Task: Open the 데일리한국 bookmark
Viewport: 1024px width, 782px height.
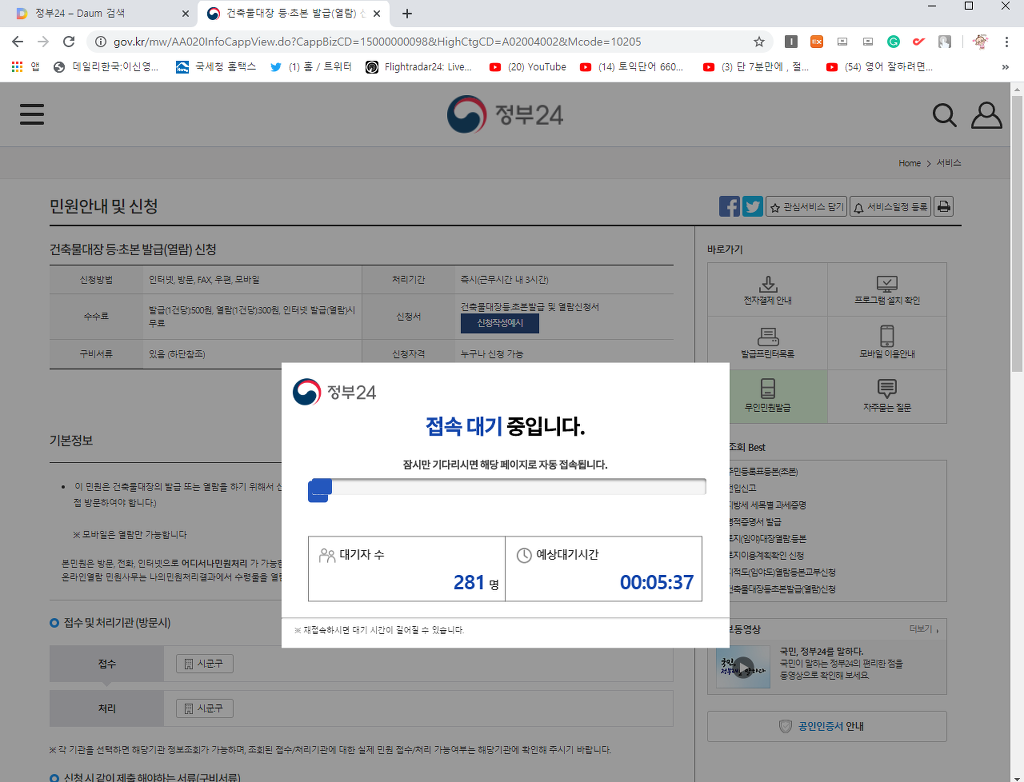Action: tap(106, 67)
